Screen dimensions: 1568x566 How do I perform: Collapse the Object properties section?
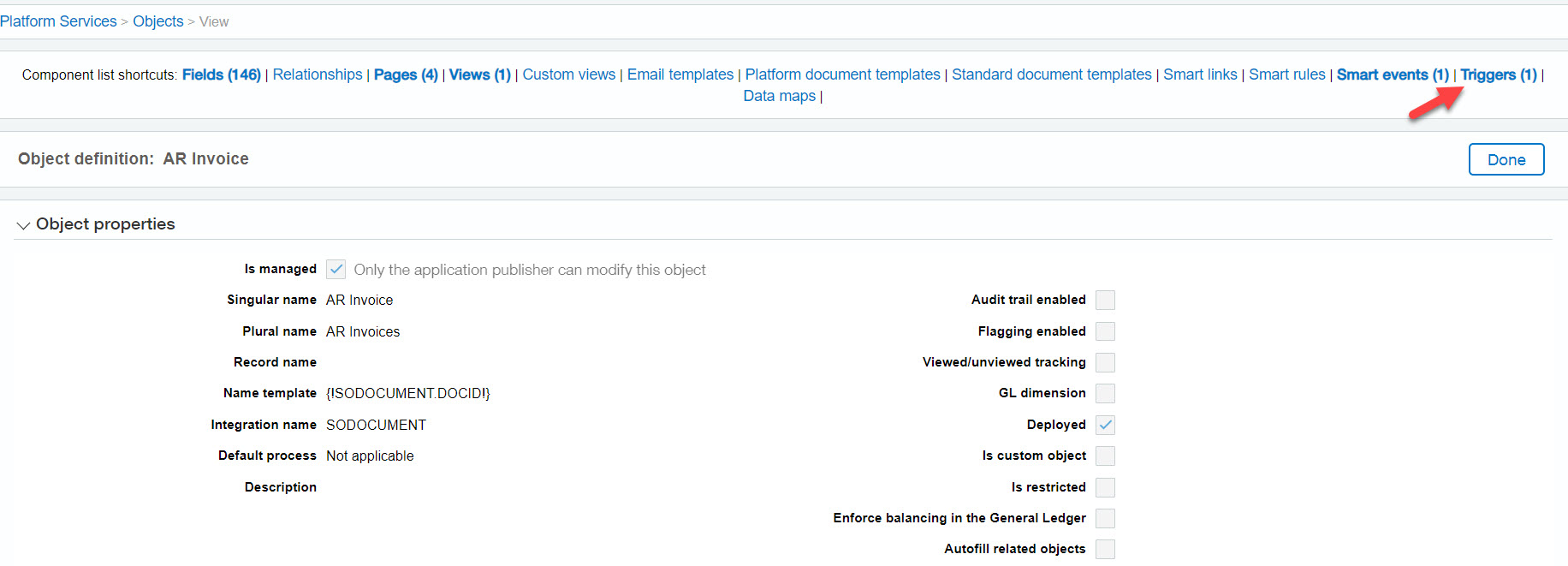[23, 225]
